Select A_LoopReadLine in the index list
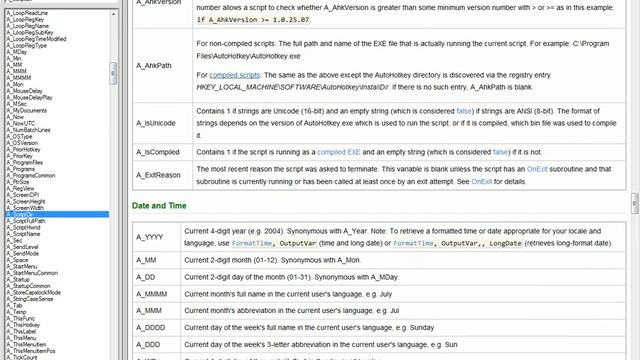This screenshot has width=640, height=360. coord(27,13)
